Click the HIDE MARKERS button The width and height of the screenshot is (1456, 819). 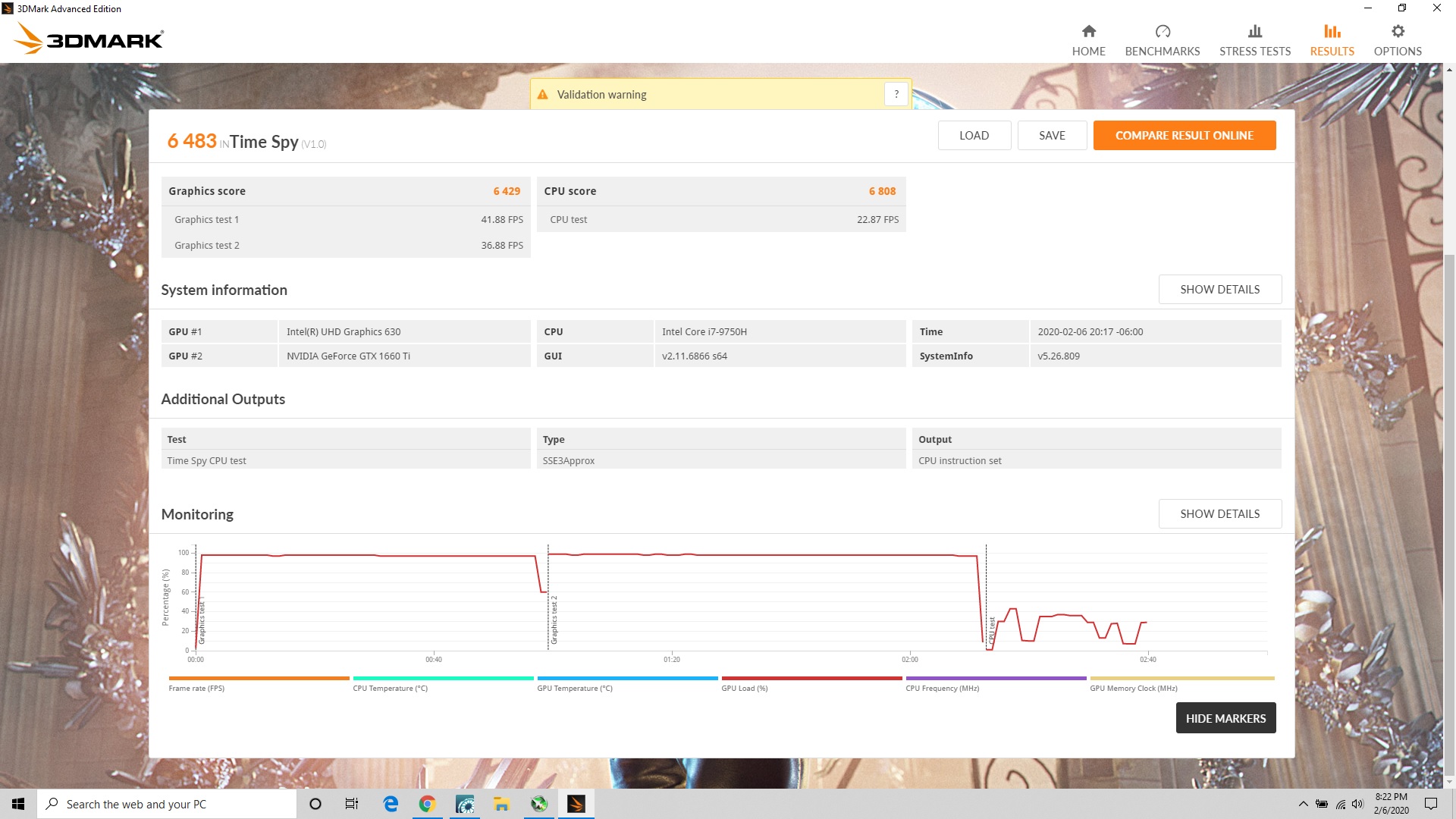pyautogui.click(x=1225, y=717)
